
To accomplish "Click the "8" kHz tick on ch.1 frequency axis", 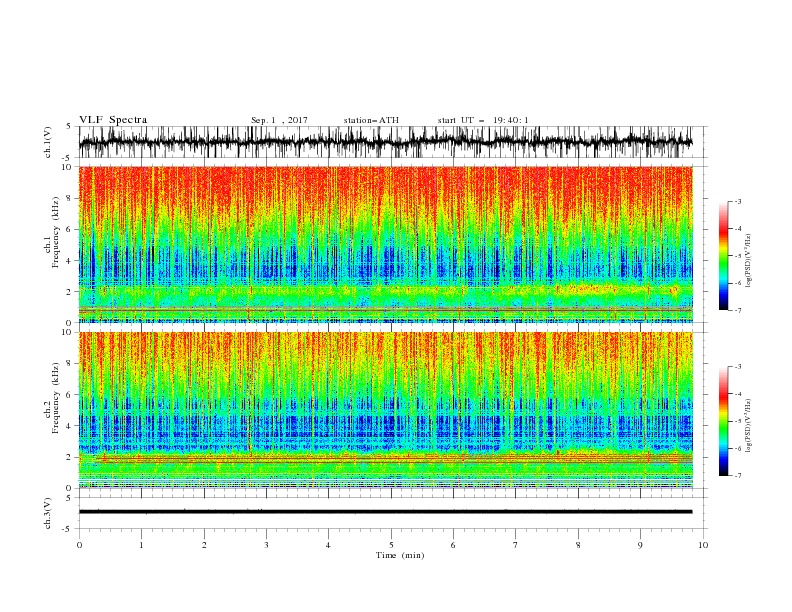I will pos(70,198).
